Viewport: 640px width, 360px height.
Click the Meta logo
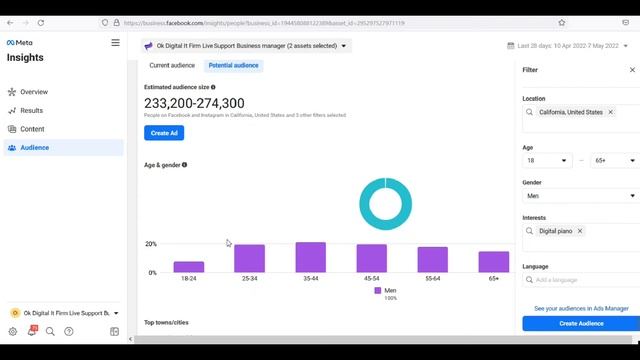tap(20, 42)
